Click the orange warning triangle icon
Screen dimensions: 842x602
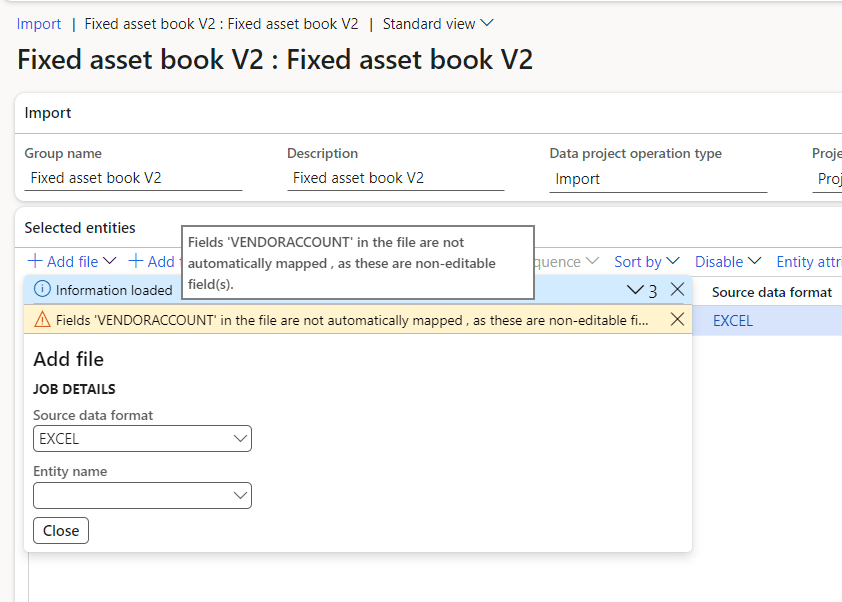pyautogui.click(x=42, y=320)
